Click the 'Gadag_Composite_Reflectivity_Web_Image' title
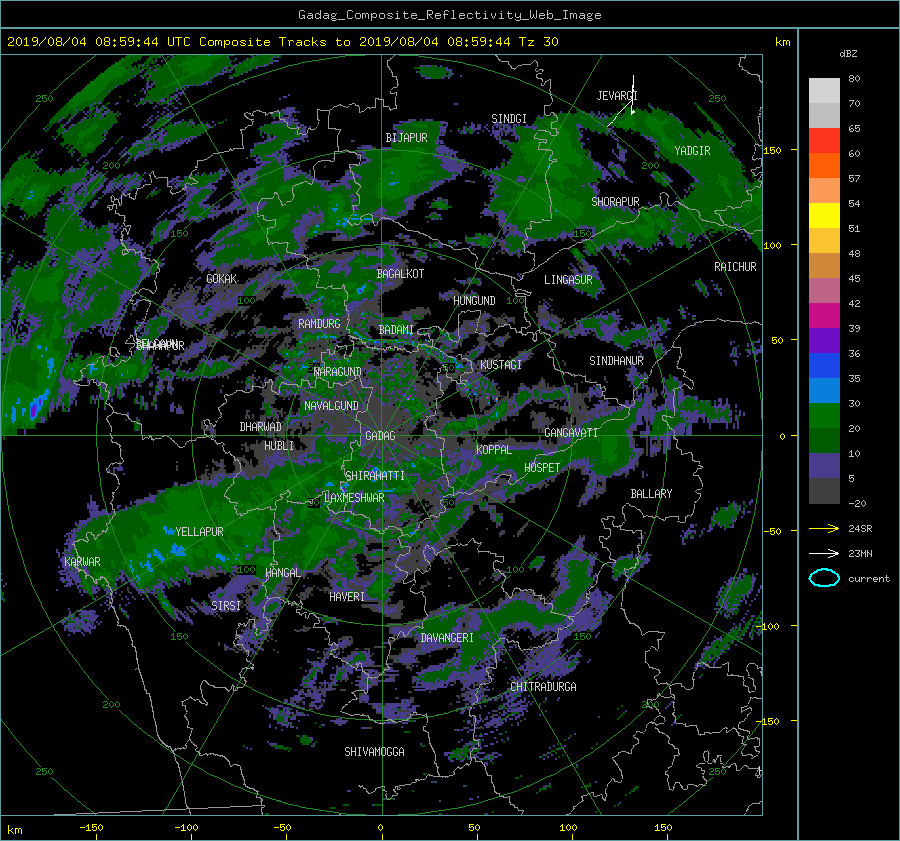Viewport: 900px width, 841px height. click(x=449, y=15)
